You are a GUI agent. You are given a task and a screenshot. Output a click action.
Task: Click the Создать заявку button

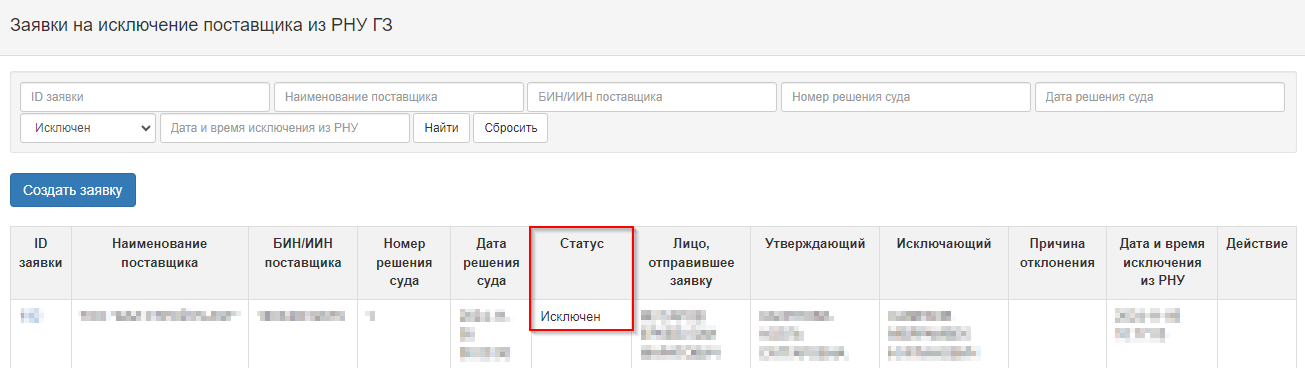pyautogui.click(x=73, y=190)
